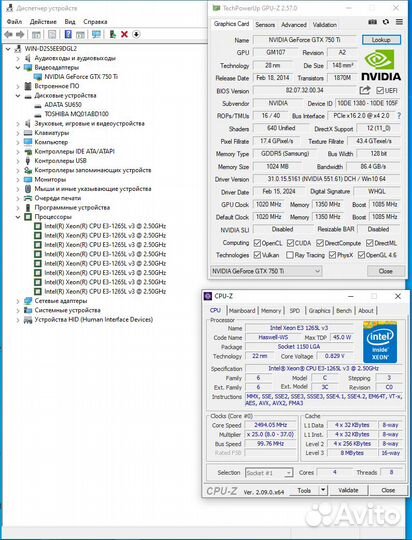Click the Driver Version field in GPU-Z

point(327,179)
